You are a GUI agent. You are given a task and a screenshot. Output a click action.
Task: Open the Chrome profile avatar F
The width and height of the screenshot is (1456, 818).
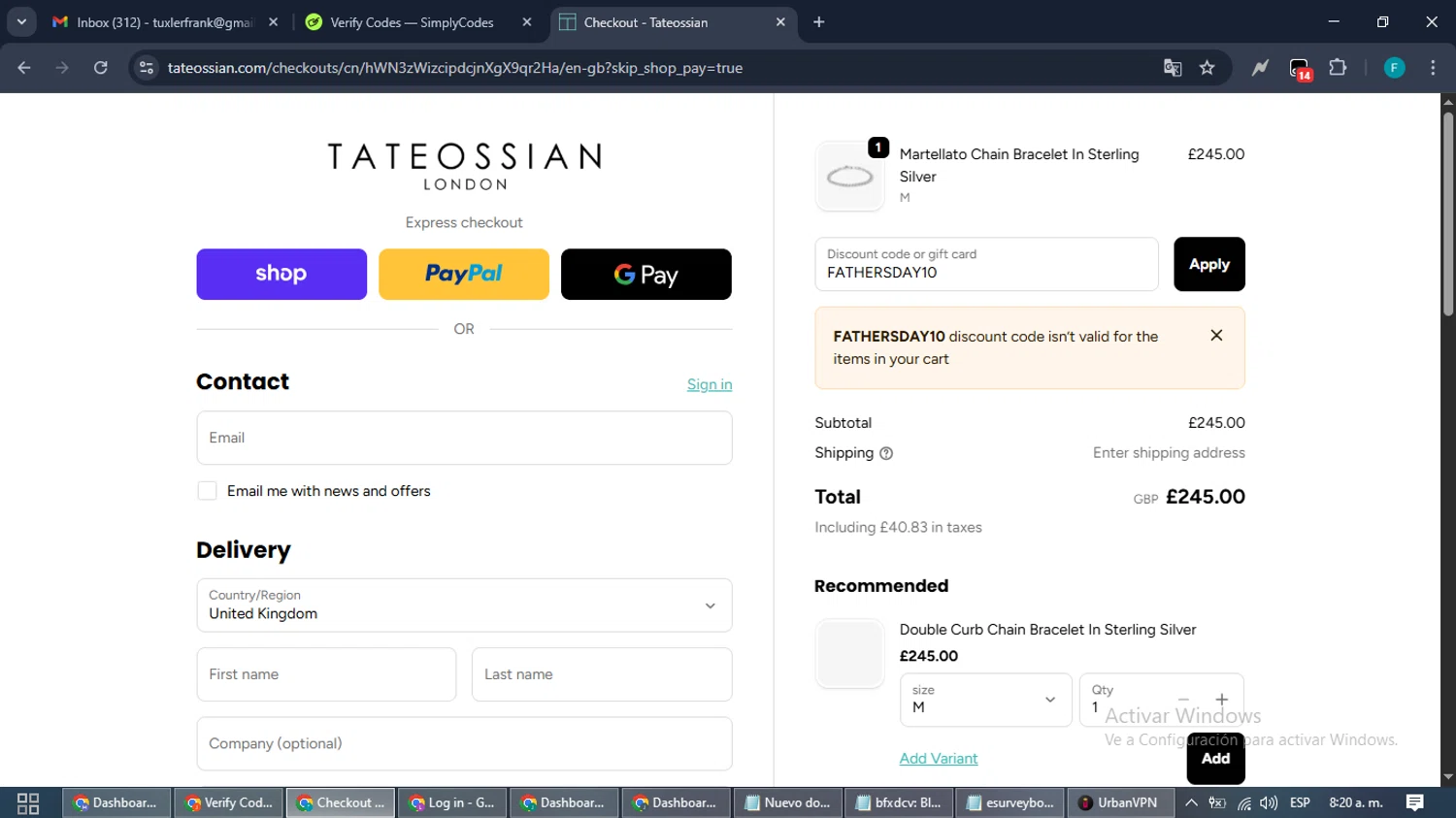click(1394, 68)
